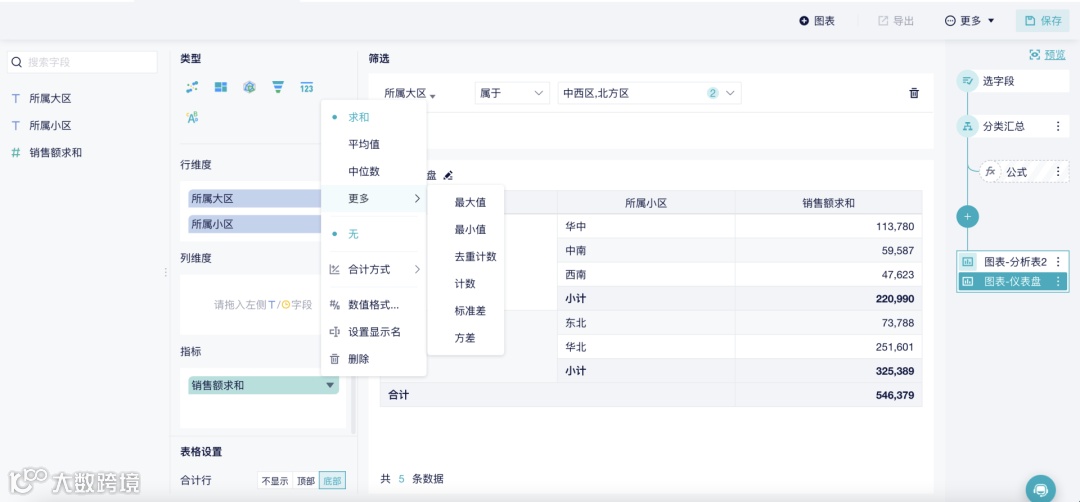Screen dimensions: 1080x502
Task: Open the 属于 operator dropdown
Action: tap(512, 93)
